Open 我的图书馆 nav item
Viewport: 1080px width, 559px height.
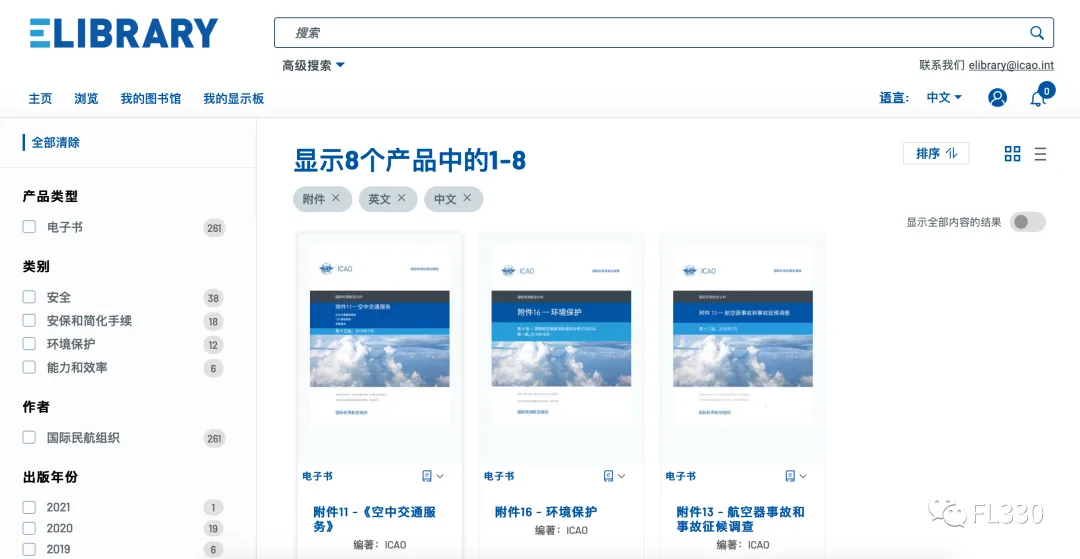tap(151, 98)
